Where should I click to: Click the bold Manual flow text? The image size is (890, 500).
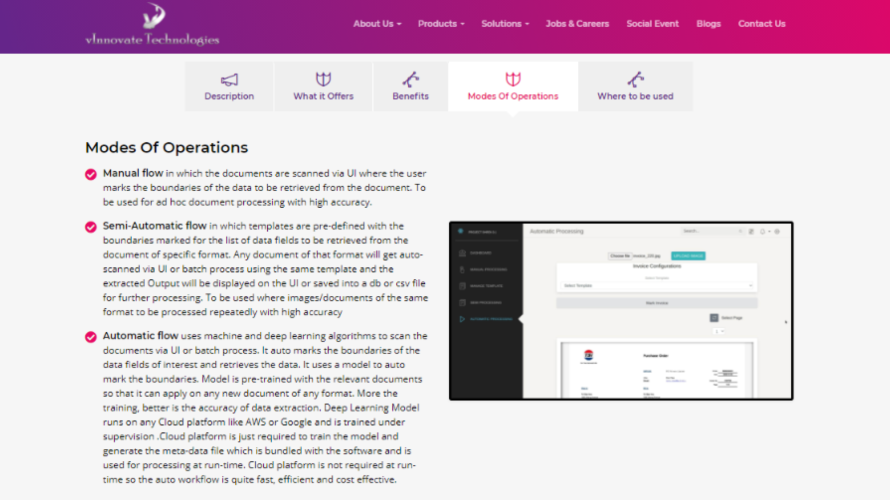click(133, 173)
